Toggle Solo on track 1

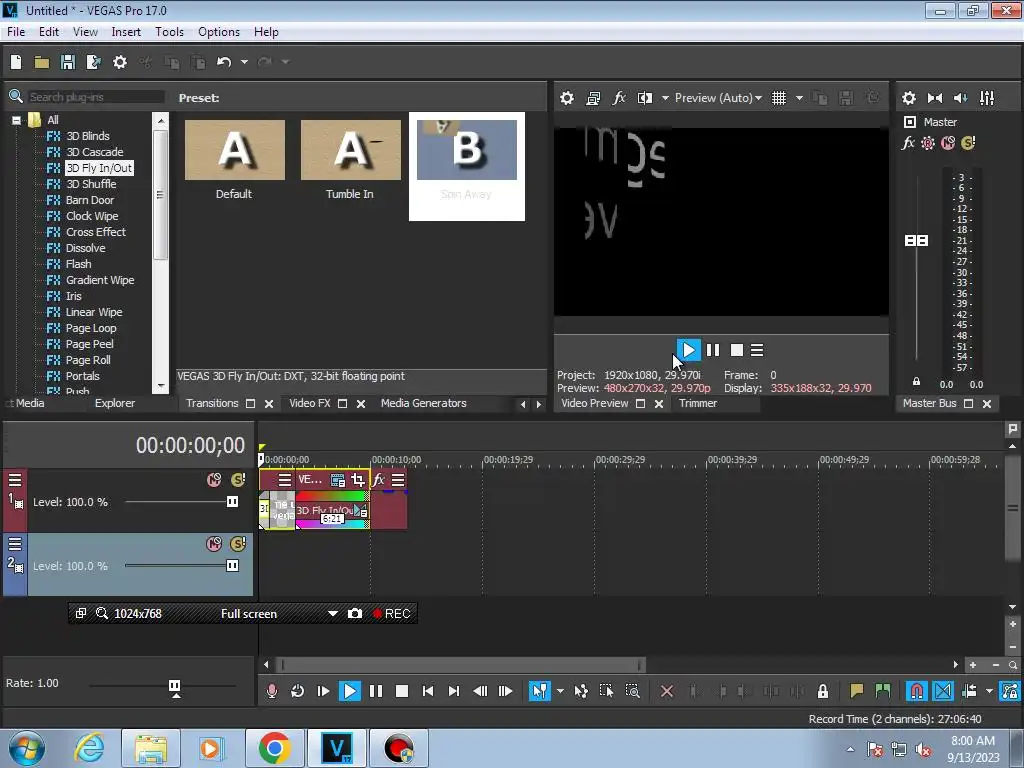click(x=238, y=480)
